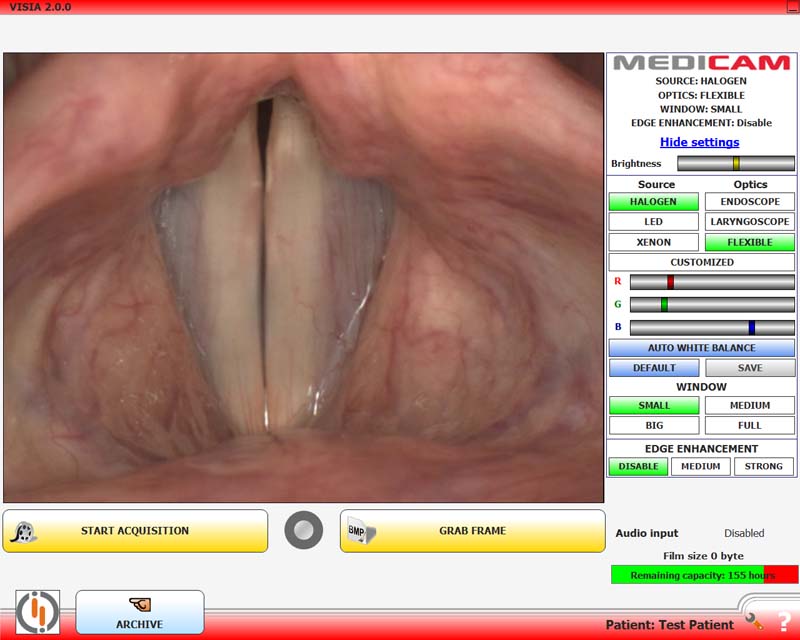Click the CUSTOMIZED button
Image resolution: width=800 pixels, height=640 pixels.
click(701, 262)
